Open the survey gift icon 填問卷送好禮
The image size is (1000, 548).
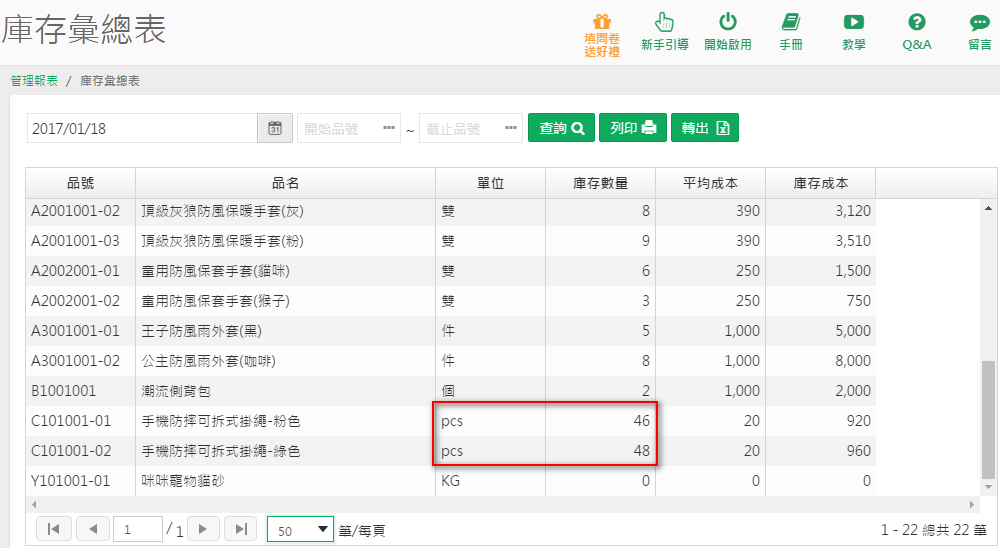601,36
